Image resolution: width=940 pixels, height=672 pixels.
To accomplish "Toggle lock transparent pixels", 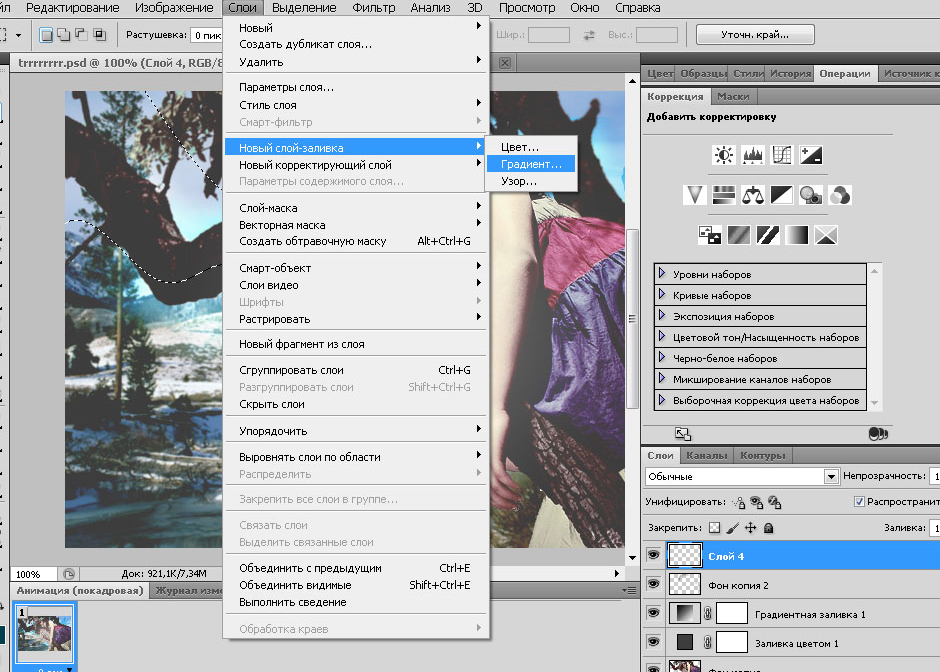I will click(x=714, y=528).
